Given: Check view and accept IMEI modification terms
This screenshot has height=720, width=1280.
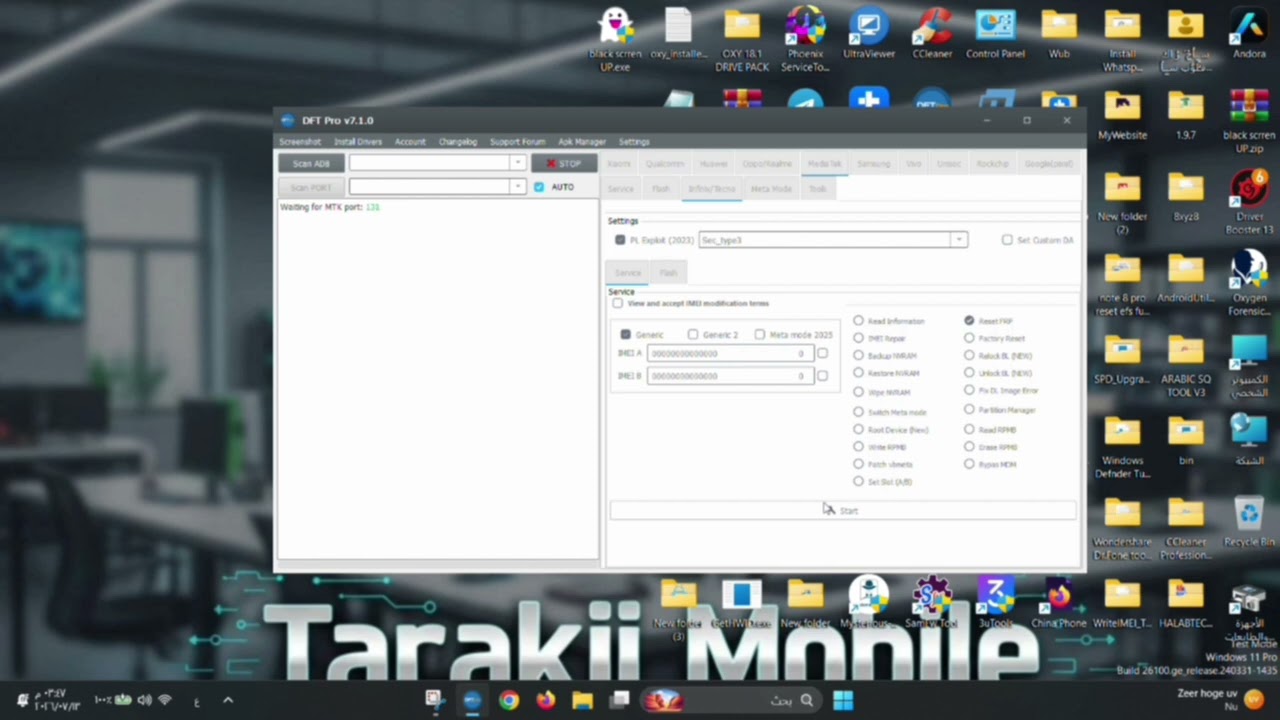Looking at the screenshot, I should click(618, 303).
